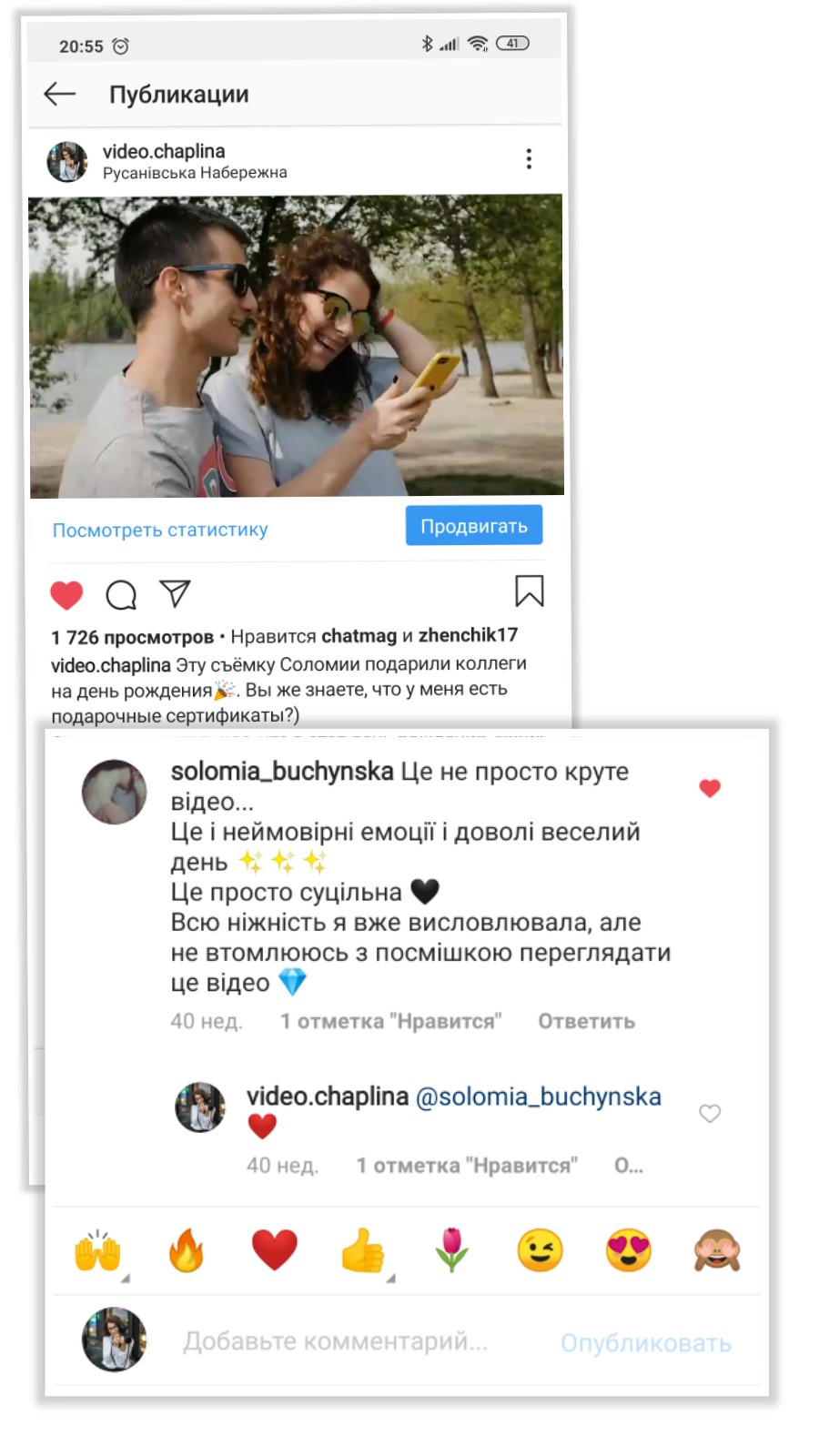Open the @solomia_buchynska mention link
This screenshot has height=1456, width=819.
click(538, 1097)
